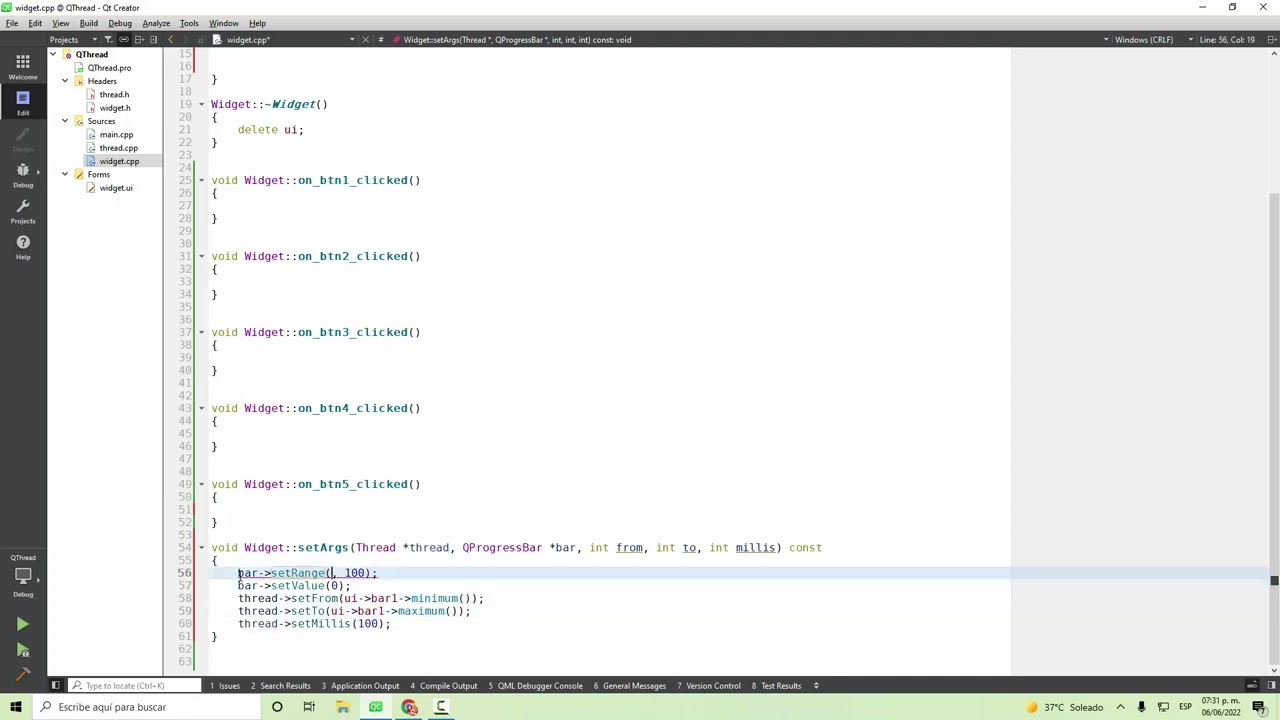Fold the setArgs function at line 54

(x=201, y=548)
